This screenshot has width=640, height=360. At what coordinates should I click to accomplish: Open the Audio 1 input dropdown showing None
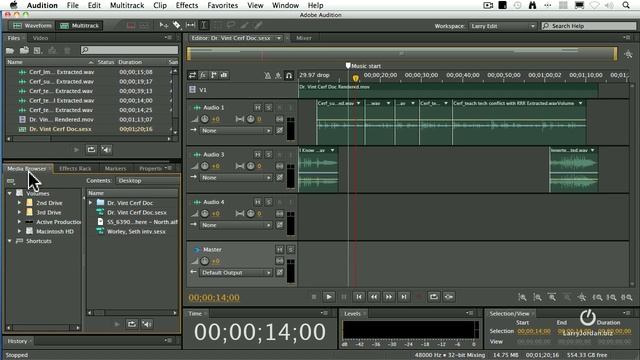[x=236, y=131]
